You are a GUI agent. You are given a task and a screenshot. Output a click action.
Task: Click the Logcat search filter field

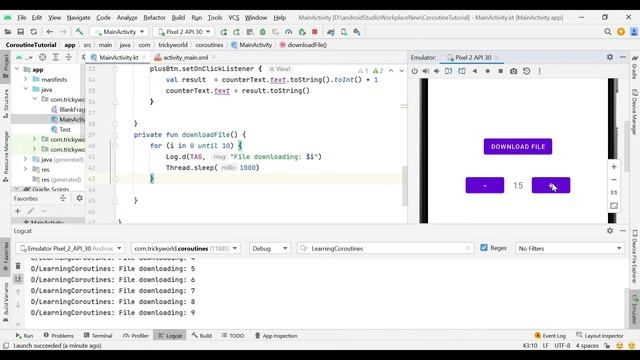(x=385, y=248)
